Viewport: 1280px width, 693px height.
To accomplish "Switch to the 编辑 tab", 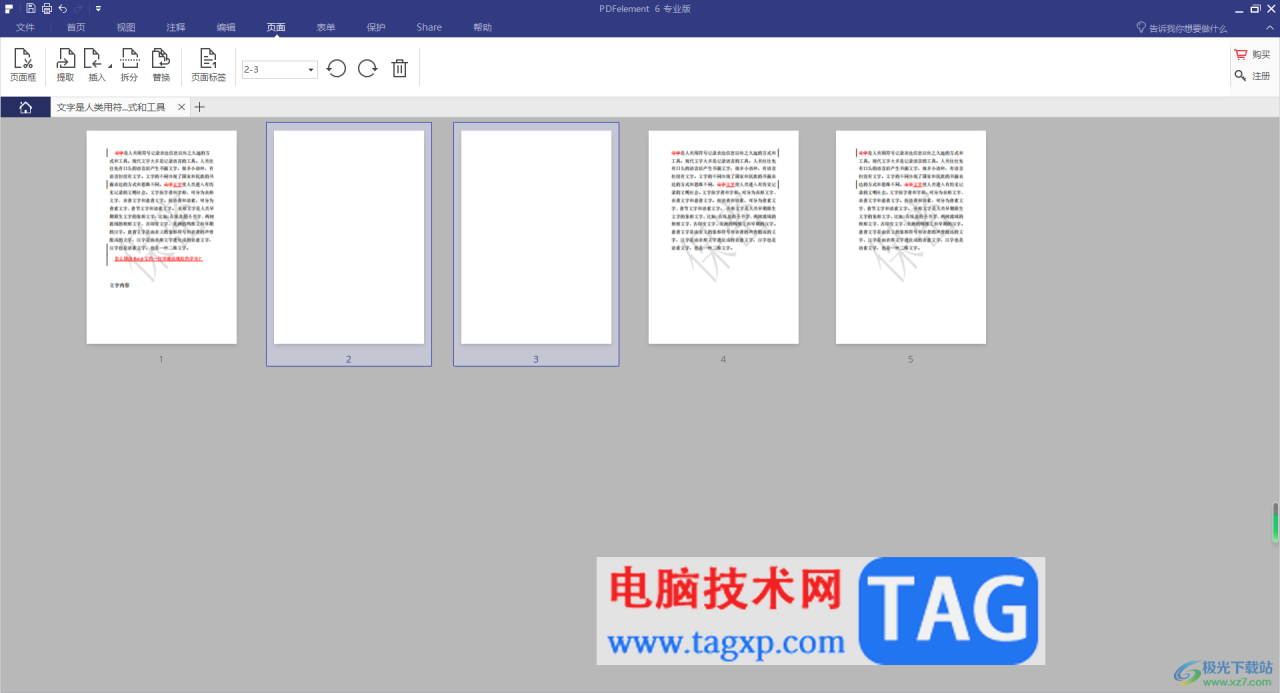I will (x=226, y=27).
